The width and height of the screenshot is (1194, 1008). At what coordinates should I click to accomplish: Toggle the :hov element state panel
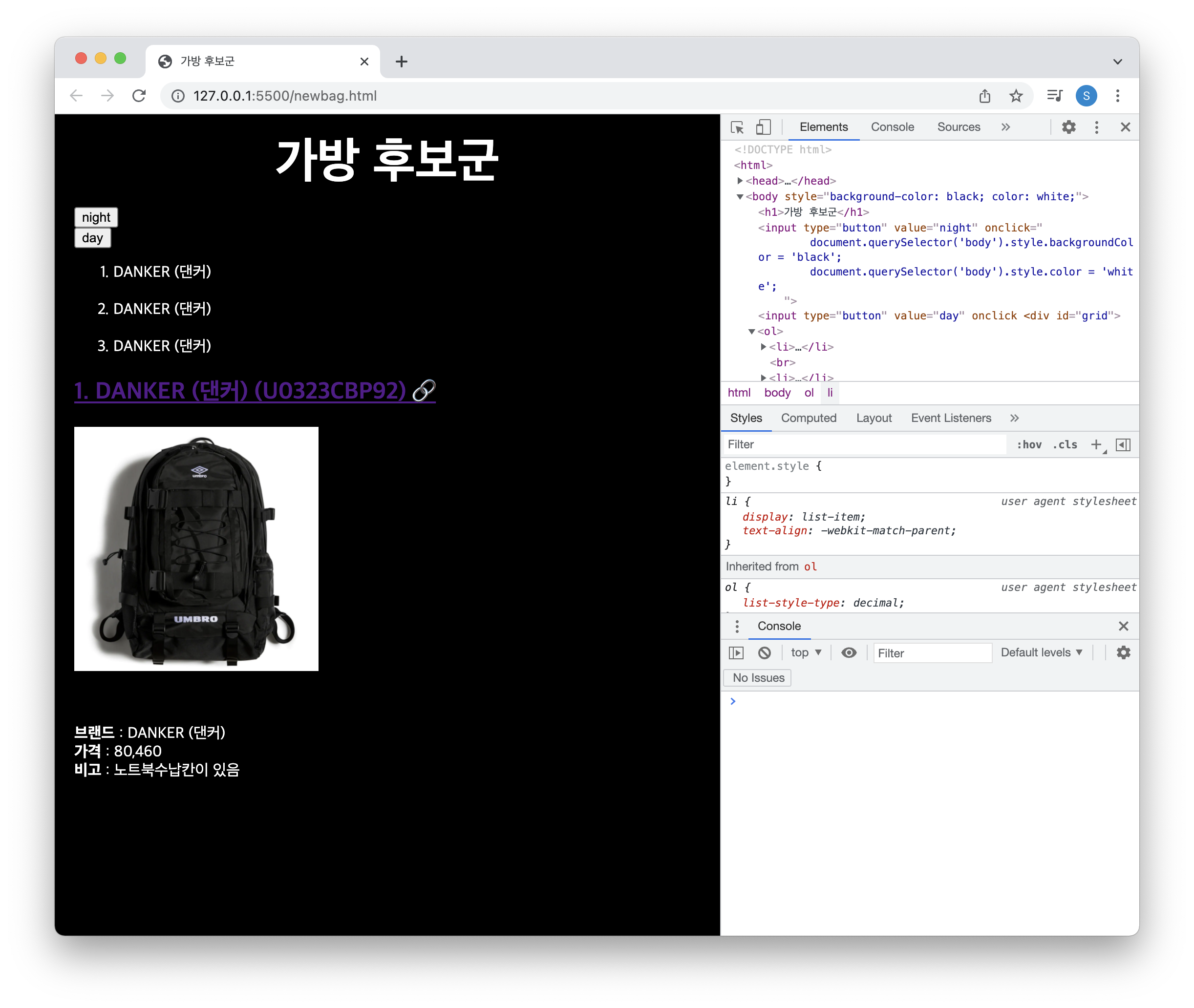point(1029,444)
